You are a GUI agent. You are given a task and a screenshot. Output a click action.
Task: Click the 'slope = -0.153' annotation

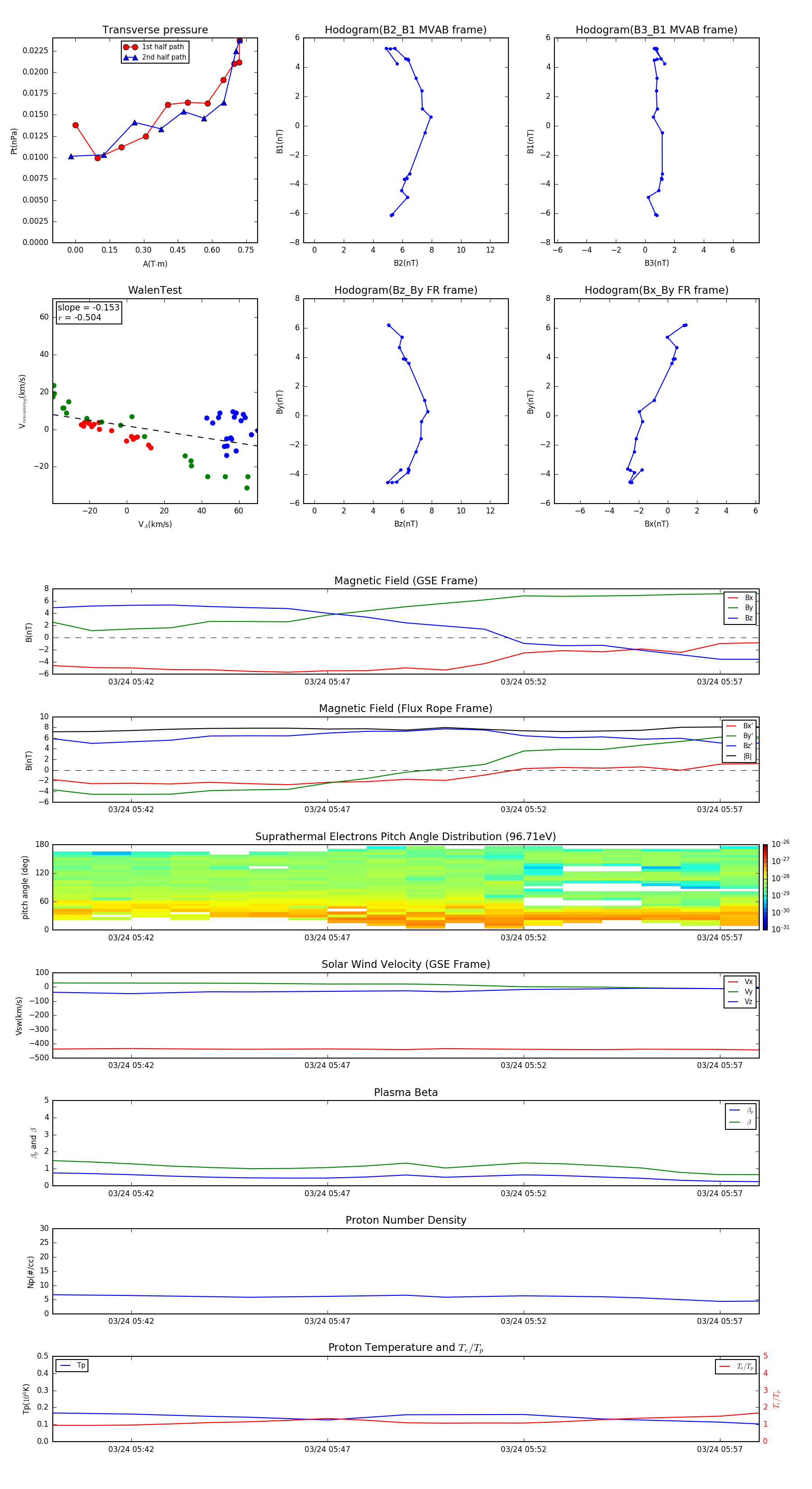pos(88,308)
